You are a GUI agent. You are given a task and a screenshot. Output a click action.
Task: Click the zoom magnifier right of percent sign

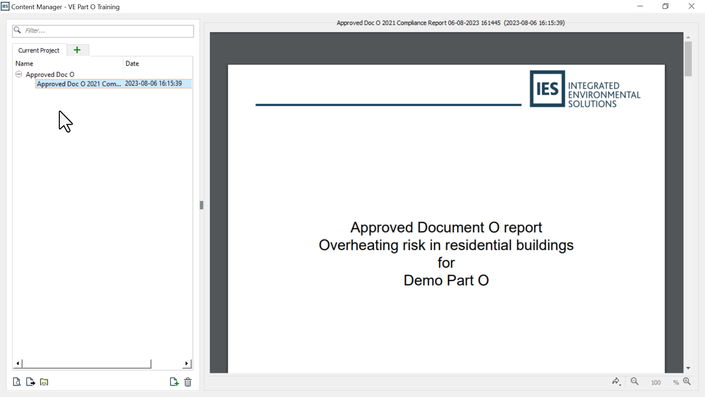coord(687,381)
